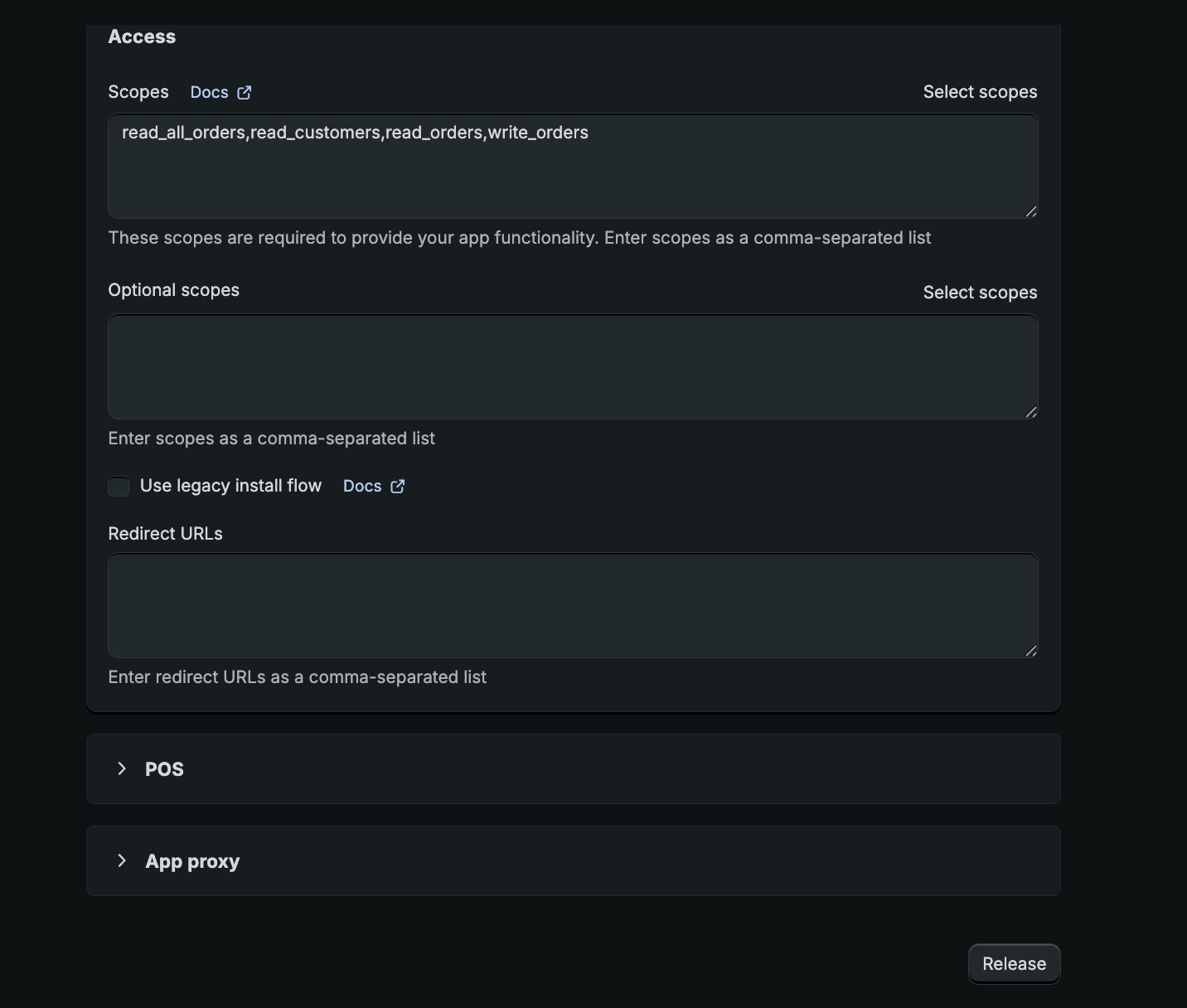Focus the Redirect URLs text area
1187x1008 pixels.
(x=572, y=605)
